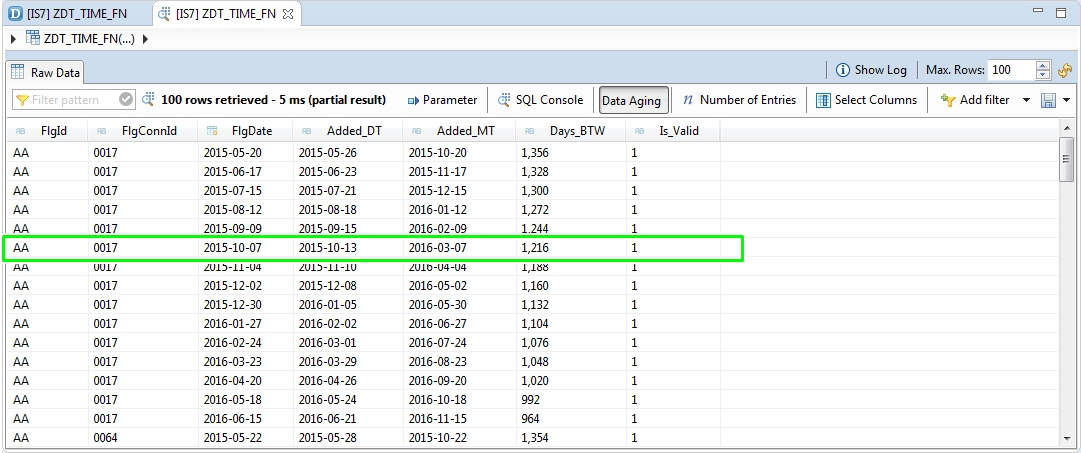Click the Add filter button

pos(975,100)
